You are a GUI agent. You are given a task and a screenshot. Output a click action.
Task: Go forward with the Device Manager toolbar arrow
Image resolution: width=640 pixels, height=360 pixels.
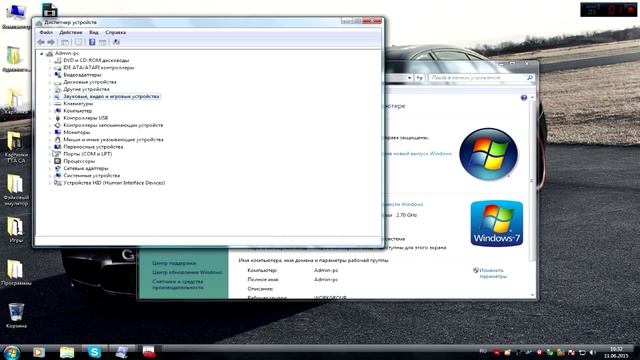(51, 42)
